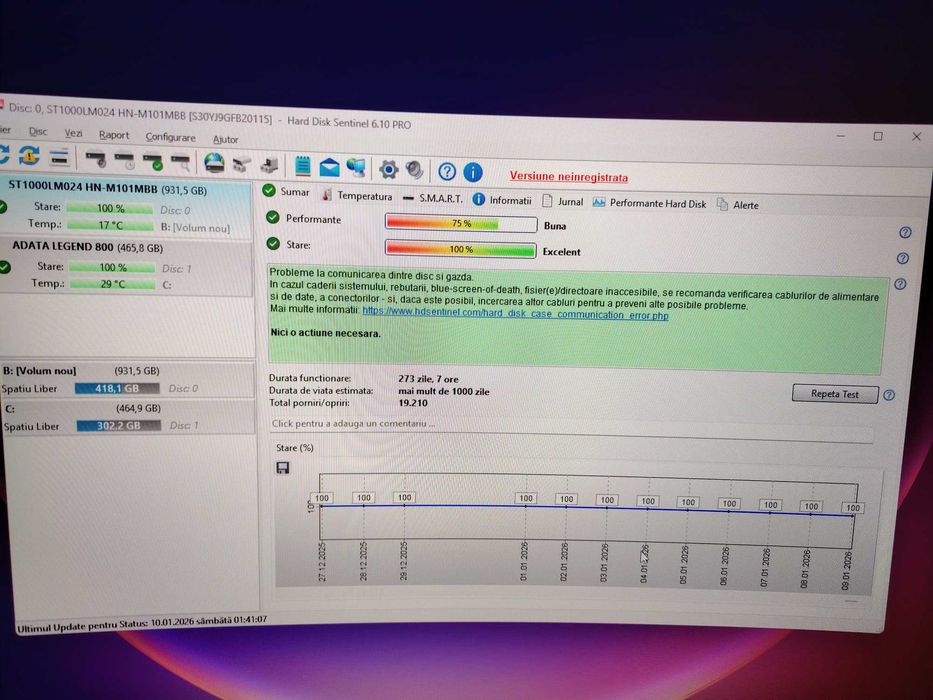Image resolution: width=933 pixels, height=700 pixels.
Task: Select the ST1000LM024 HN-M101MBB disk entry
Action: pyautogui.click(x=125, y=207)
